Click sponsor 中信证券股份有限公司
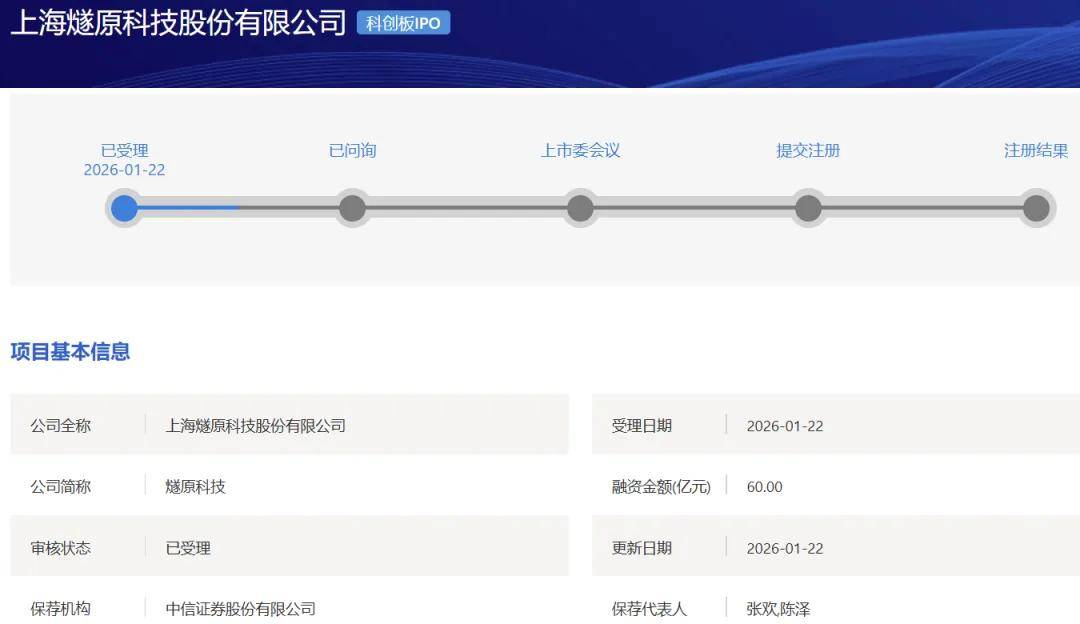Screen dimensions: 1080x624 (x=240, y=608)
